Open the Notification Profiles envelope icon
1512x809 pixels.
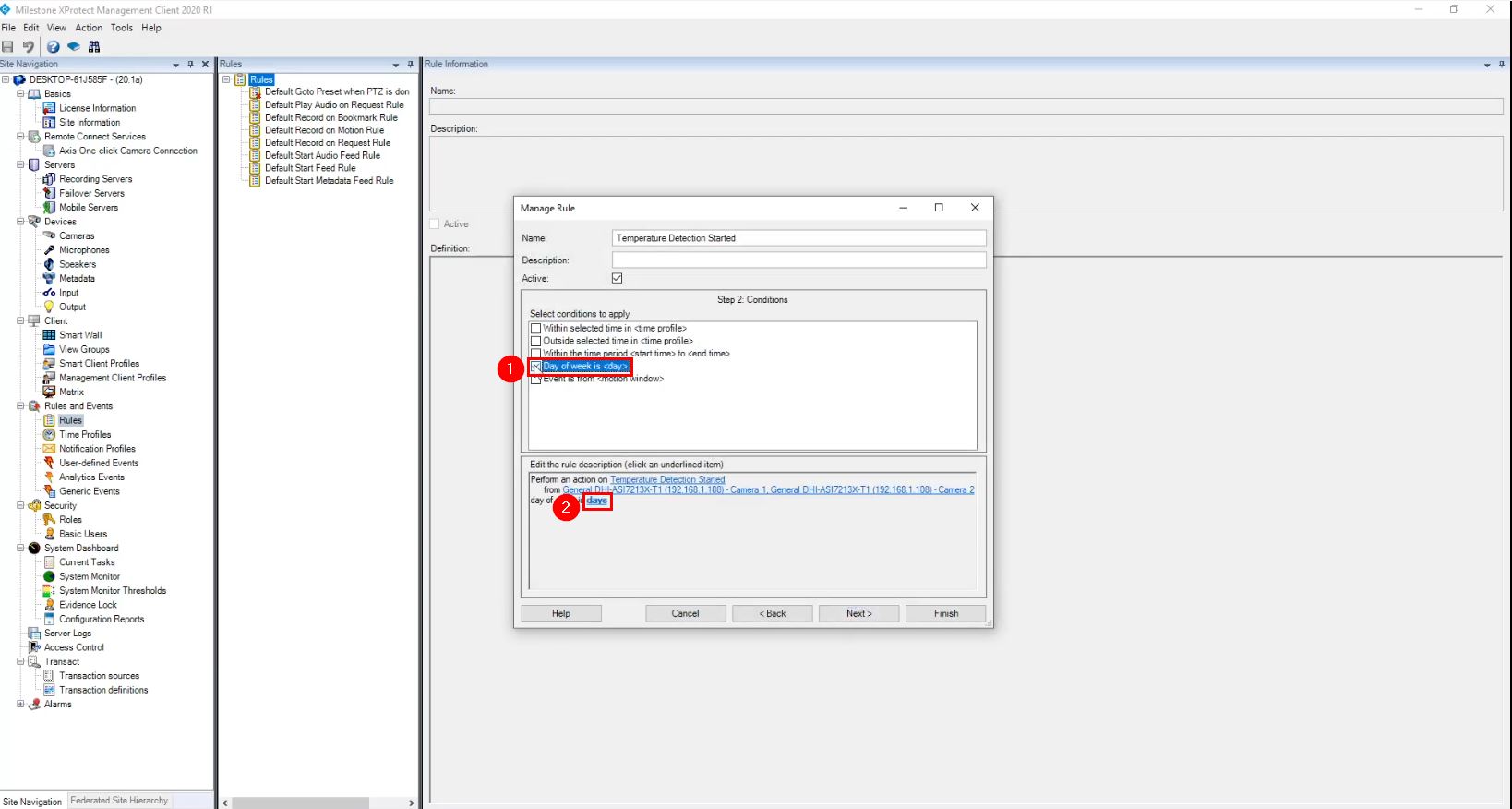(50, 449)
